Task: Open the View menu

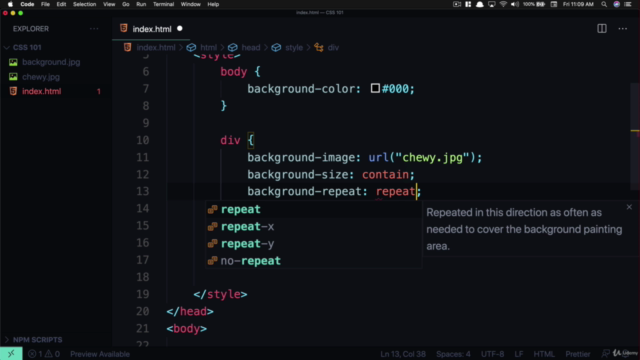Action: [x=109, y=4]
